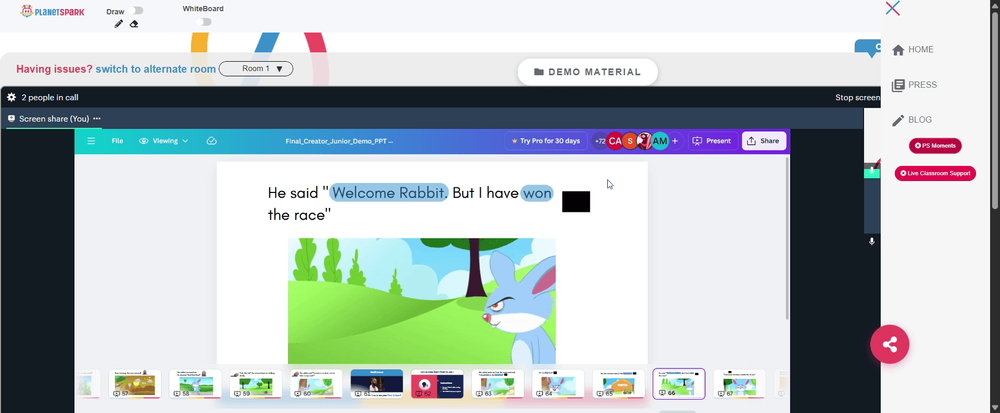
Task: Open call settings gear icon
Action: (x=11, y=98)
